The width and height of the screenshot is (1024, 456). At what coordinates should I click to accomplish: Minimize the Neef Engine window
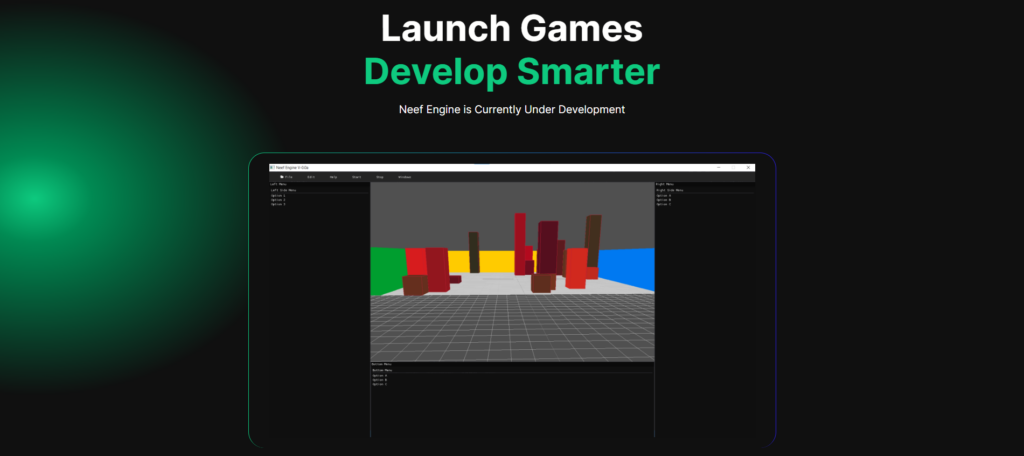click(x=718, y=167)
